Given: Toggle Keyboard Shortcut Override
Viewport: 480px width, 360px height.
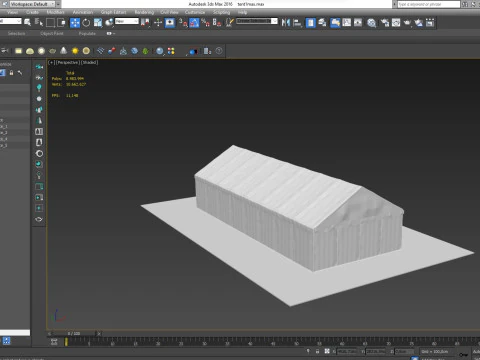Looking at the screenshot, I should 170,22.
